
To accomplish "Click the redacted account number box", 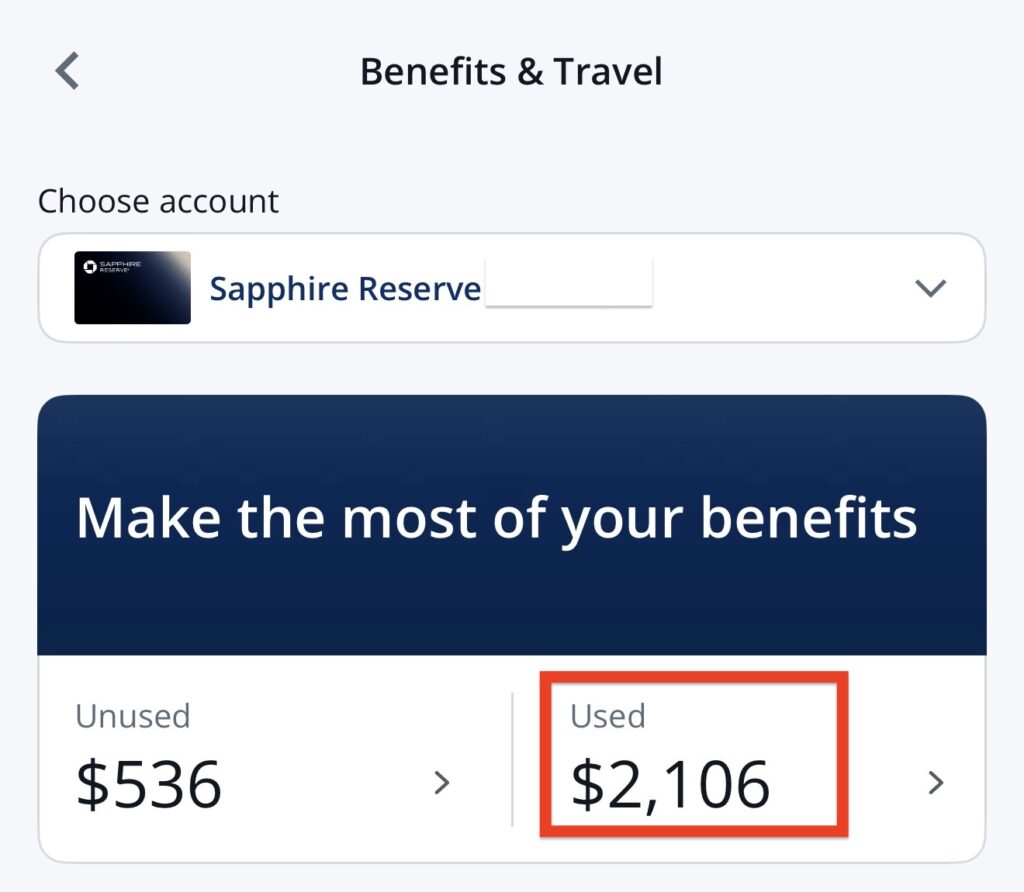I will pos(568,282).
